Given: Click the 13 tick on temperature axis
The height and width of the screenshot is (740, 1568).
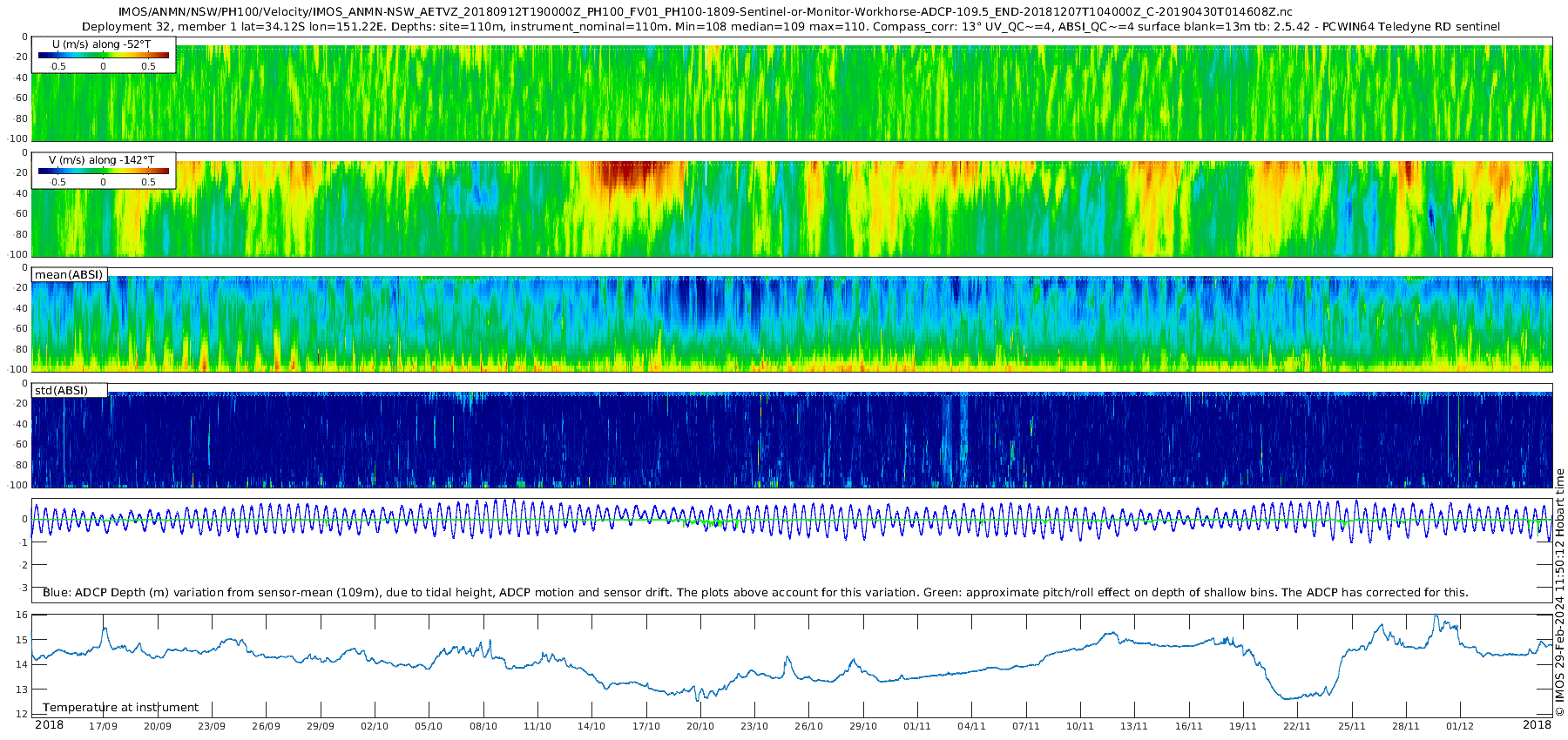Looking at the screenshot, I should (23, 690).
